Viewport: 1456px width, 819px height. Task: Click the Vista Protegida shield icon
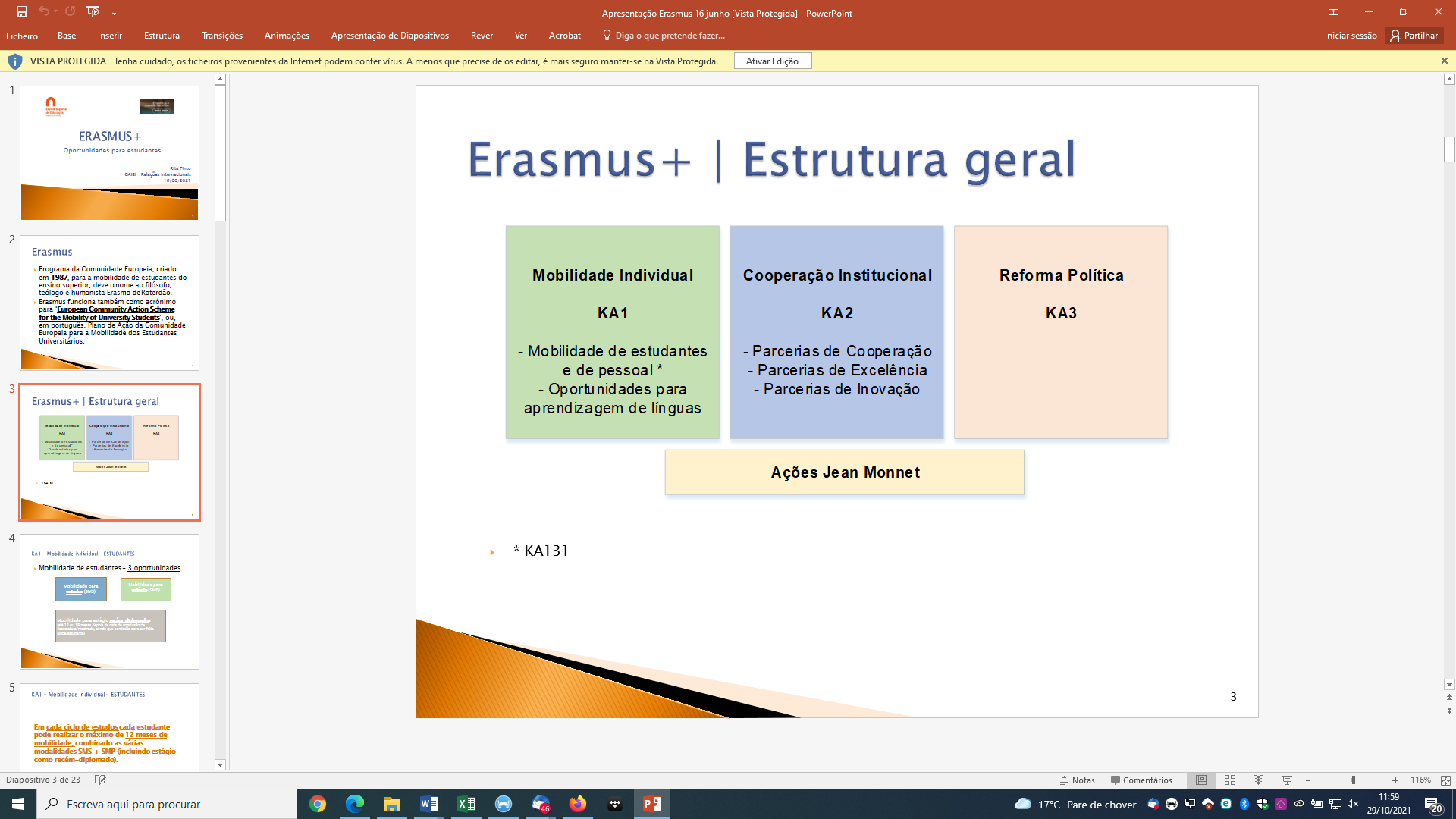click(14, 61)
